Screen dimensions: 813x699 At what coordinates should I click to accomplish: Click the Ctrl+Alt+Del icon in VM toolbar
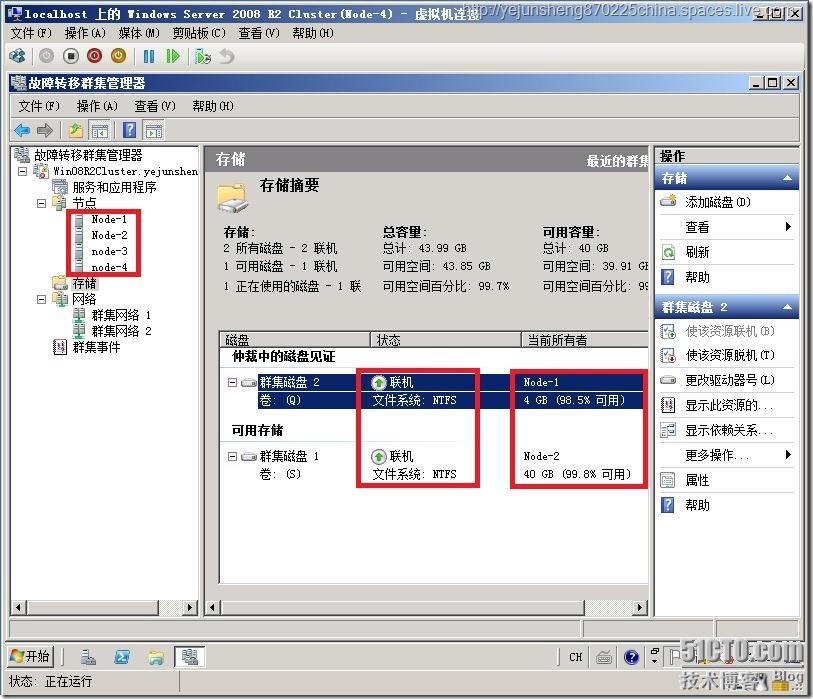point(17,56)
